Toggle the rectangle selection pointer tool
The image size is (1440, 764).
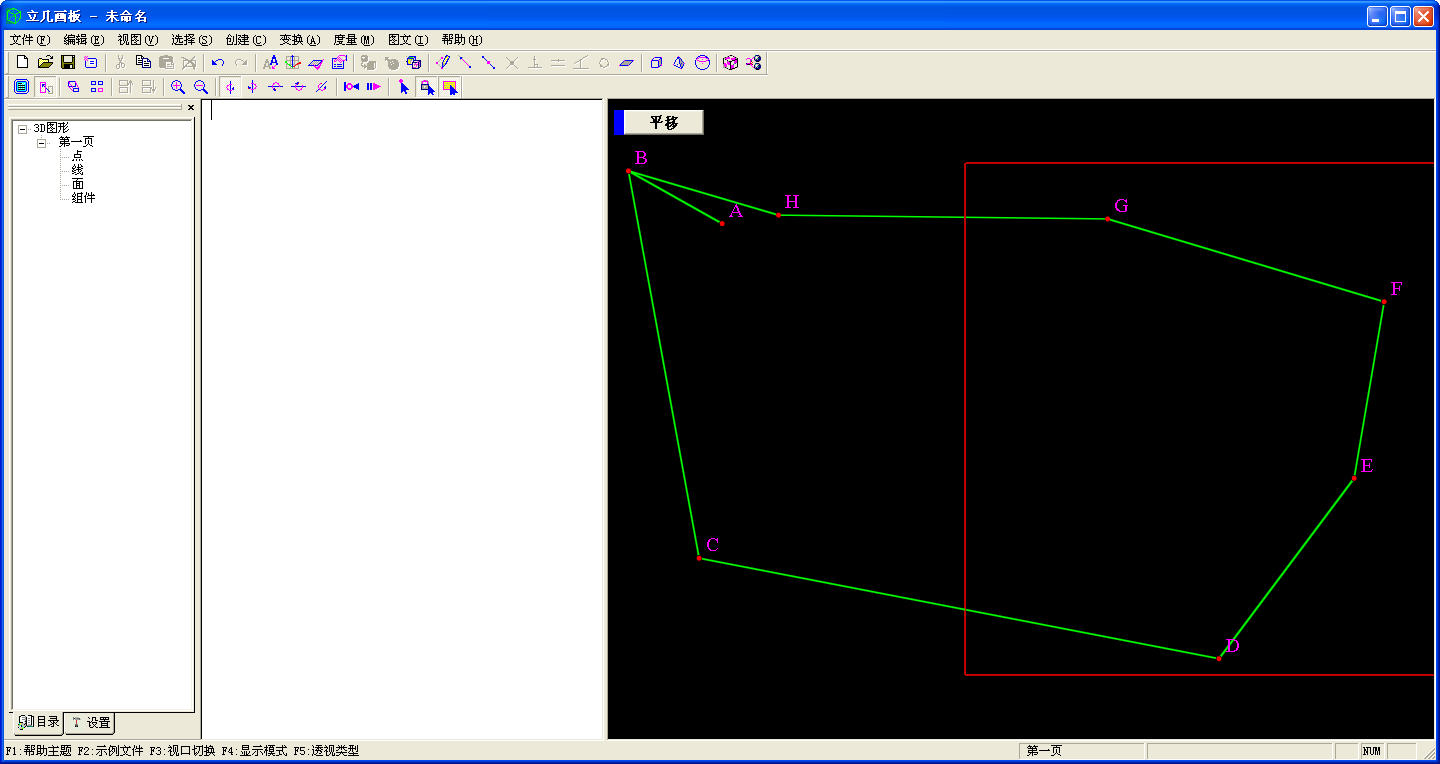(x=450, y=87)
